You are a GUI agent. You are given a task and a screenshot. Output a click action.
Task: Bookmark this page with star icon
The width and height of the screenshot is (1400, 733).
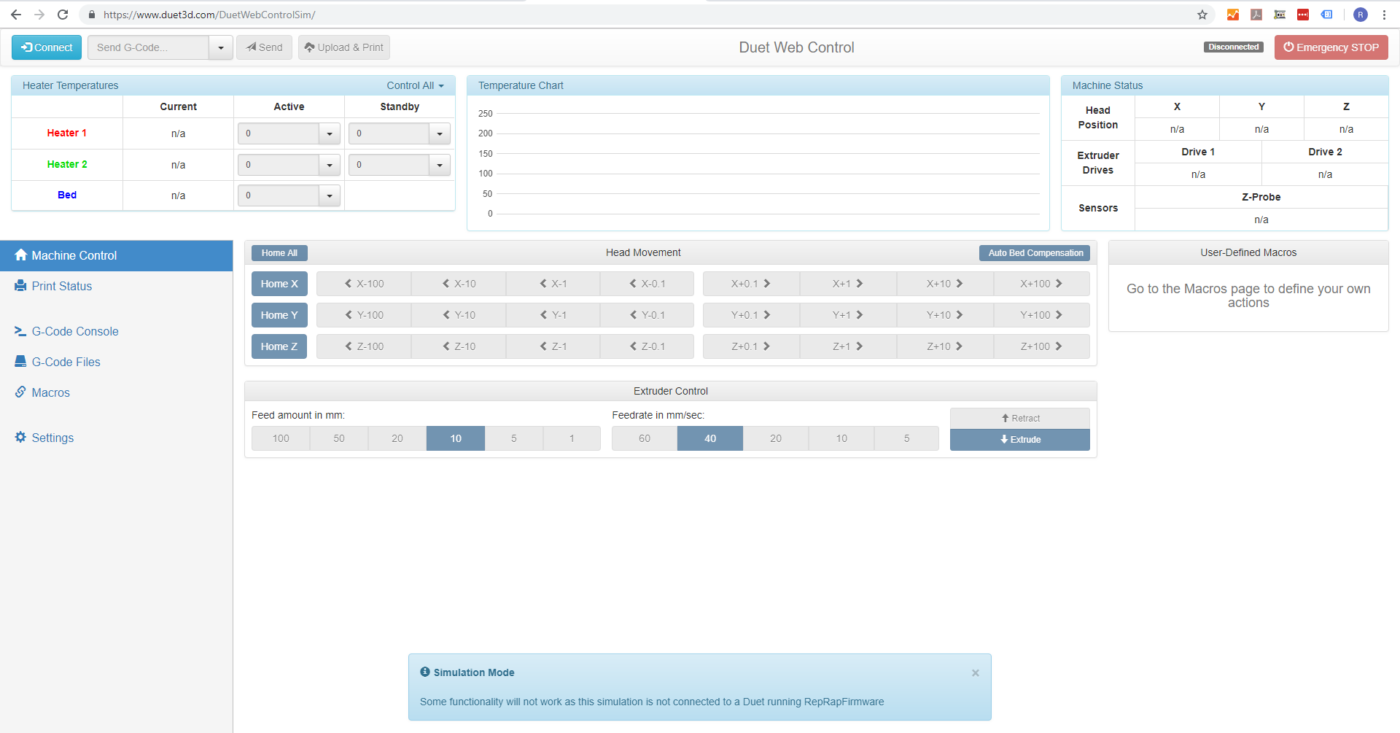click(1202, 15)
